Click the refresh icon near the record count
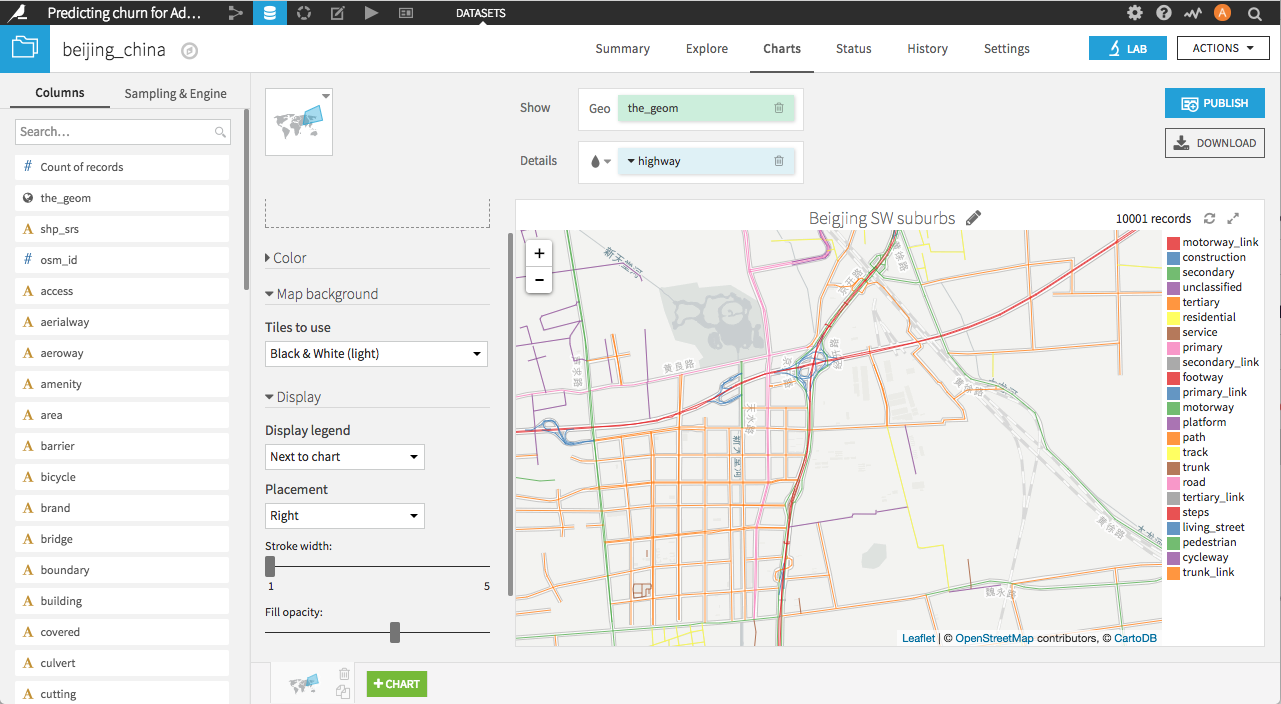Viewport: 1281px width, 704px height. [x=1210, y=218]
